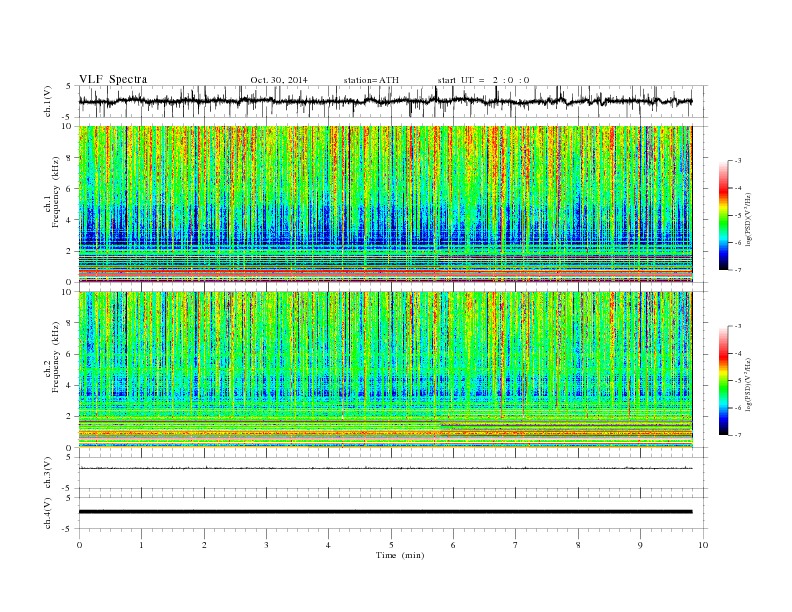Click the thick ch.4 voltage trace
Viewport: 792px width, 612px height.
point(385,512)
